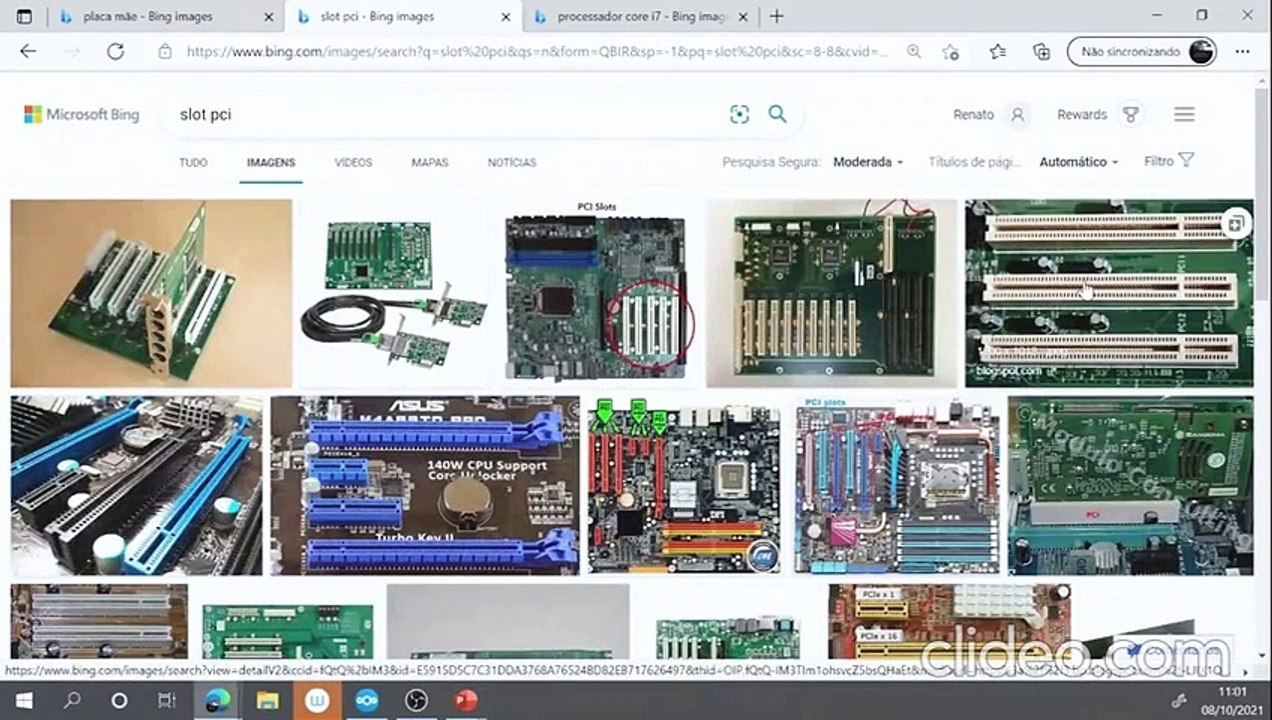Click the Microsoft Bing logo
Screen dimensions: 1272x720
coord(82,115)
